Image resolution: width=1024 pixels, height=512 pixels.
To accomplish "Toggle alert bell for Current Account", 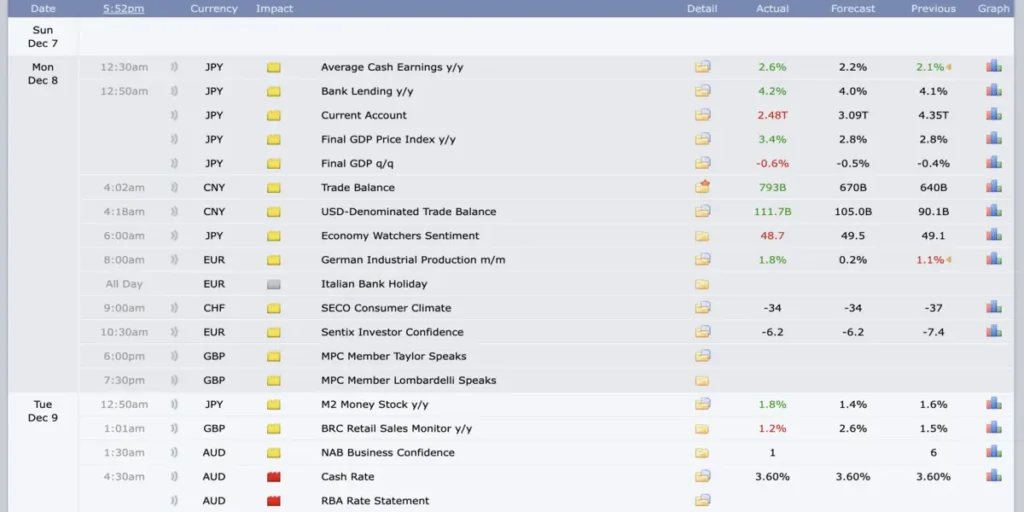I will [174, 116].
